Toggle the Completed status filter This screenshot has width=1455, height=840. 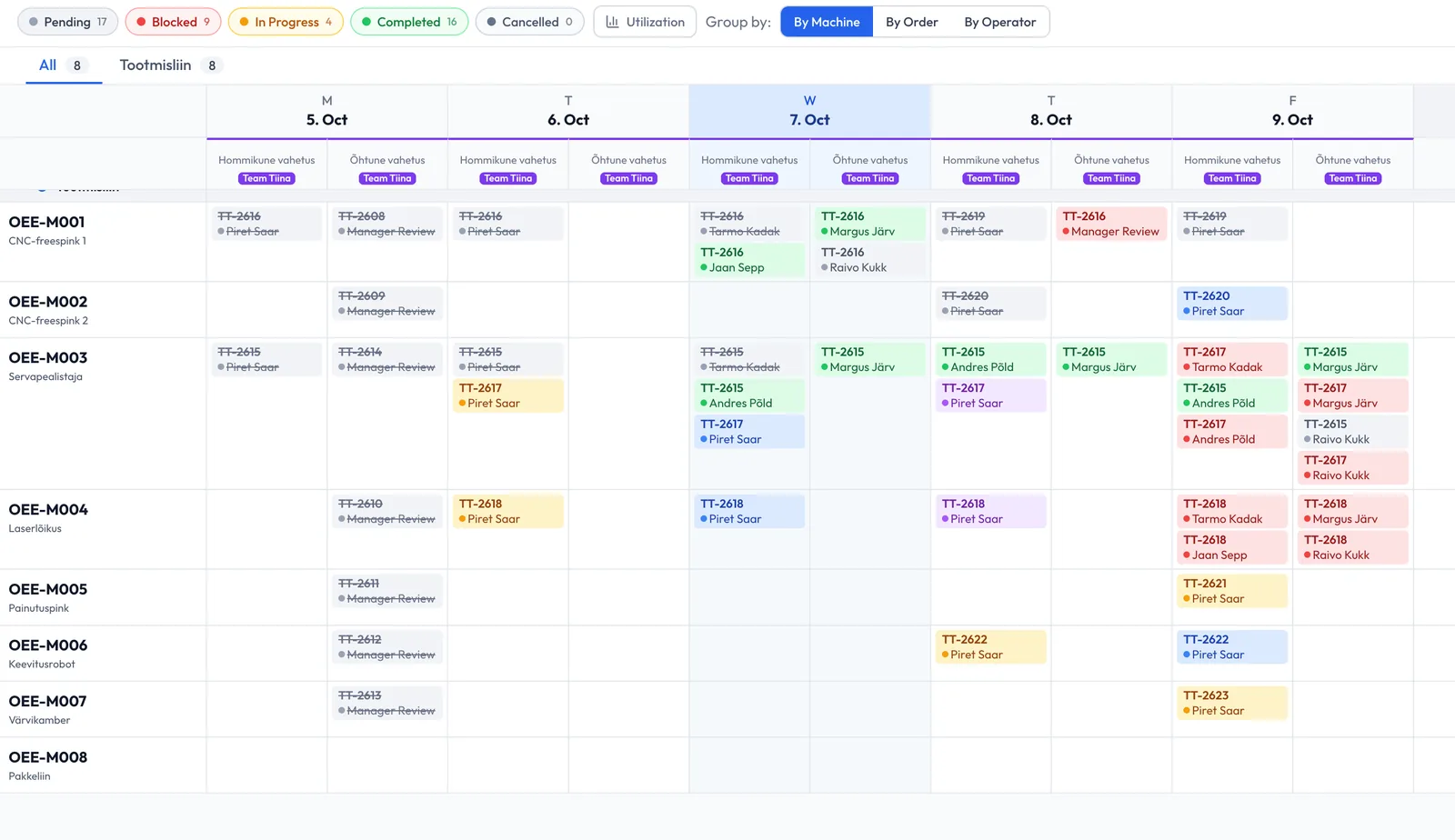pos(409,22)
